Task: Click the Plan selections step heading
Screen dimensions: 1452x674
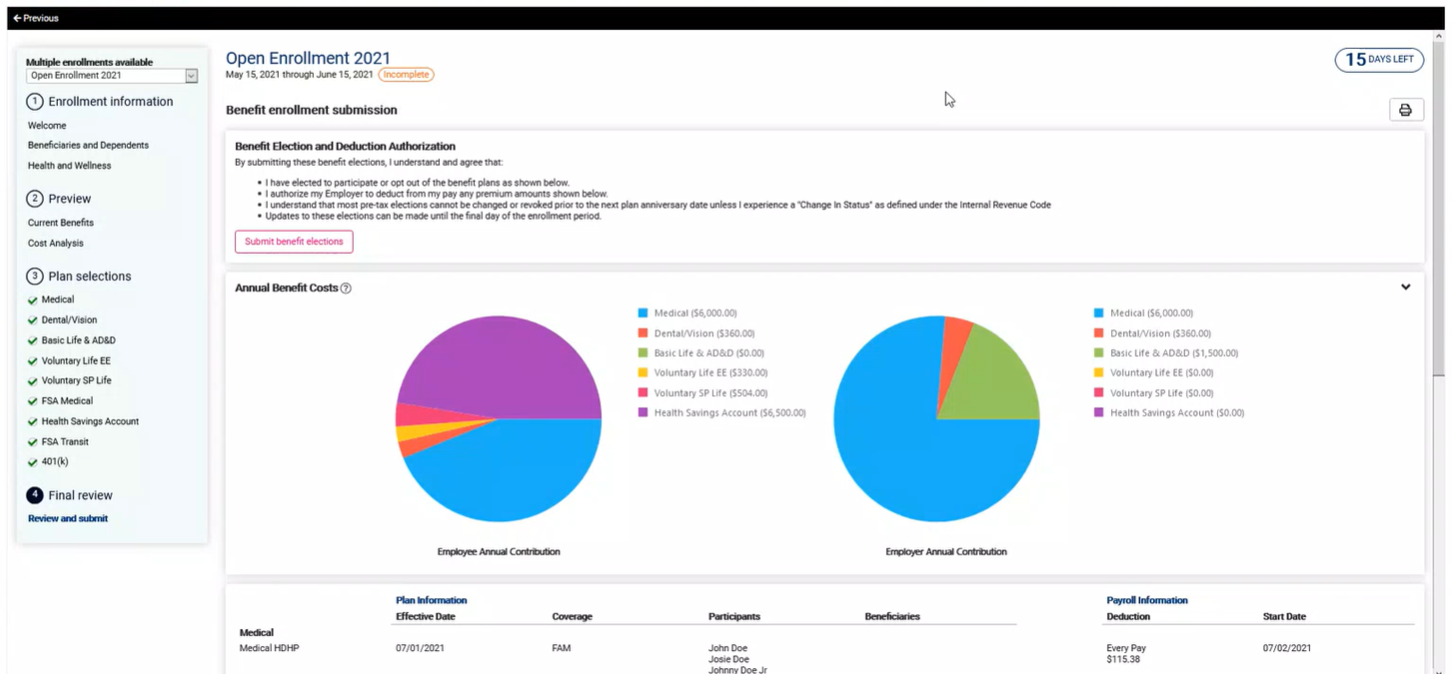Action: [x=90, y=276]
